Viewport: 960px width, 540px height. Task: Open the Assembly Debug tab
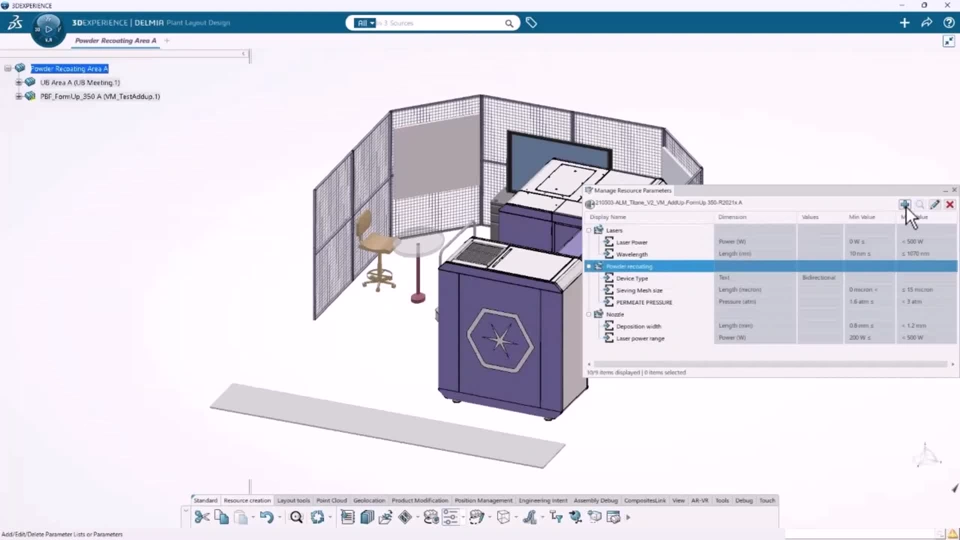click(x=596, y=500)
